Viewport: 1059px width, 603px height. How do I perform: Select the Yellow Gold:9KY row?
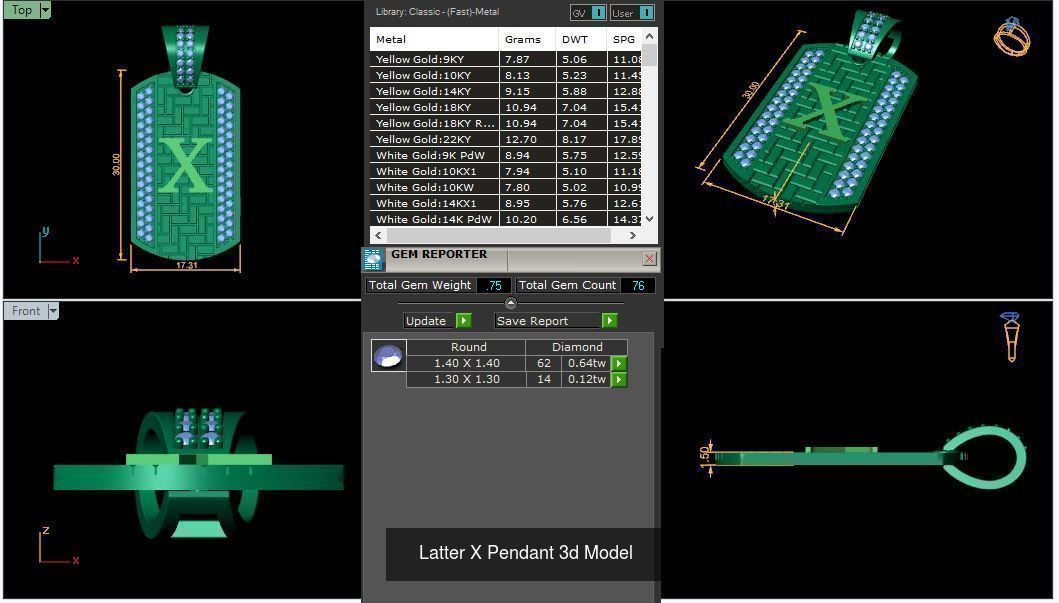(x=505, y=59)
